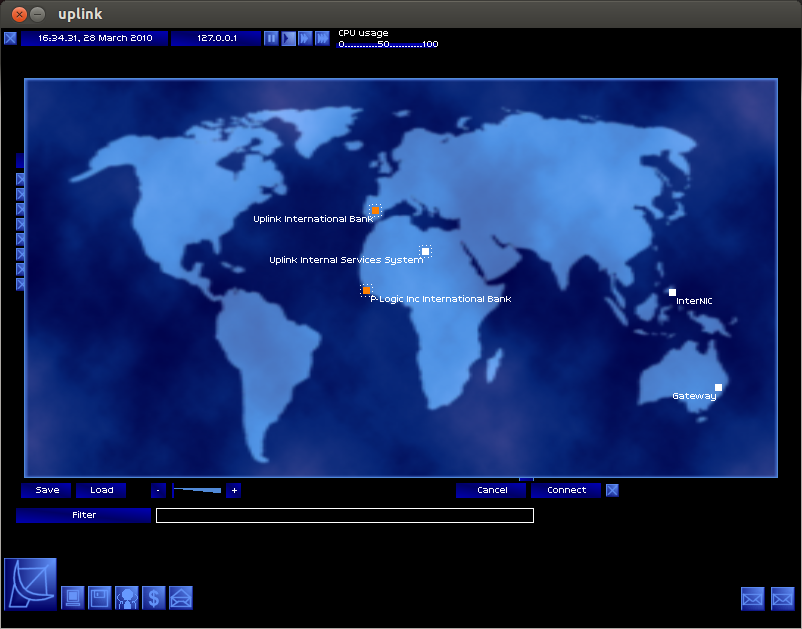The height and width of the screenshot is (629, 802).
Task: Select the Gateway node in Australia
Action: [719, 388]
